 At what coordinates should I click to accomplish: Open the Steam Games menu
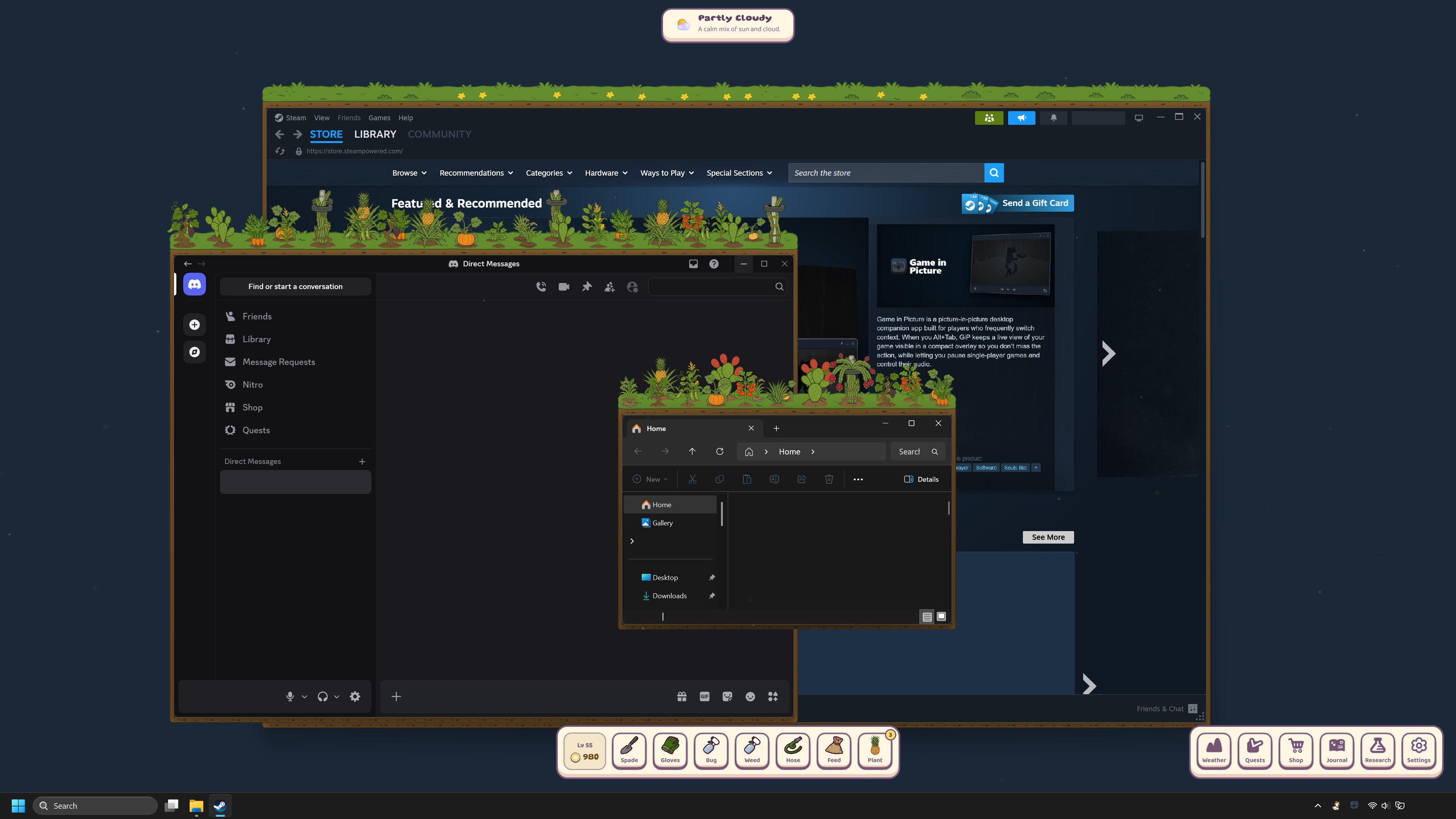[379, 118]
